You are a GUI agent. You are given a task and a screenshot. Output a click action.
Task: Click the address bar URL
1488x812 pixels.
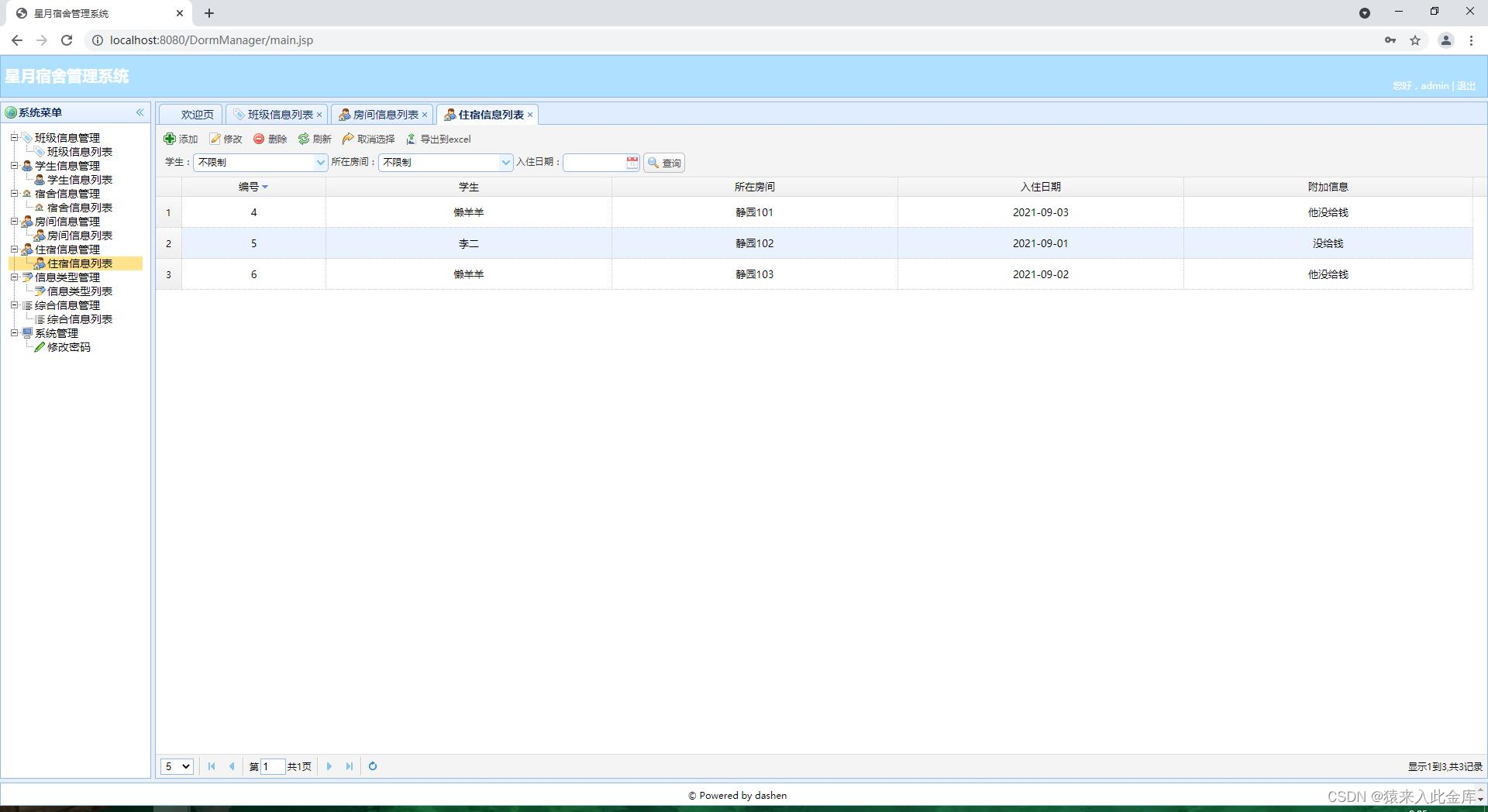coord(212,40)
